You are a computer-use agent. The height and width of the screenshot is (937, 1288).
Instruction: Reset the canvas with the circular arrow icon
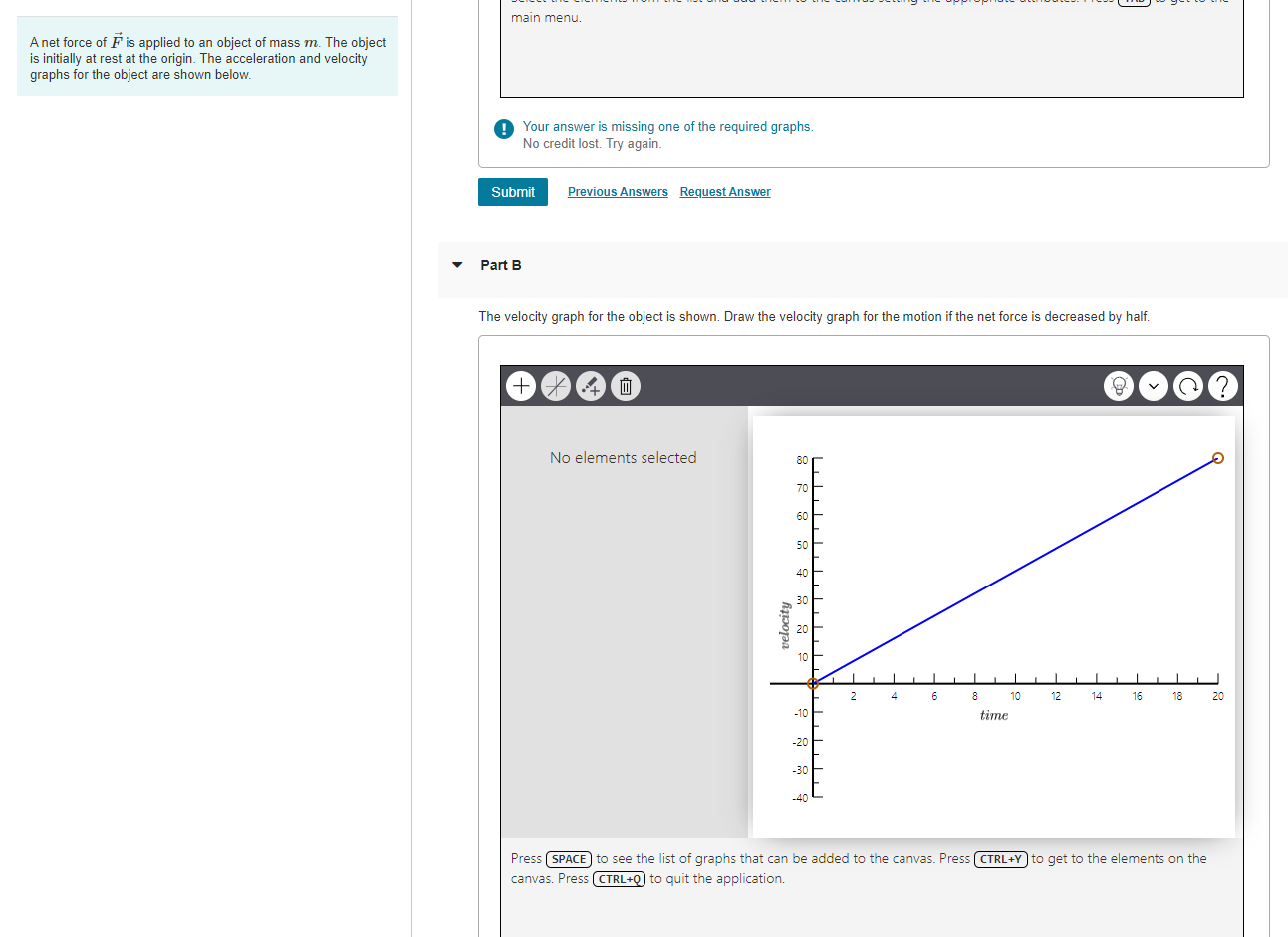coord(1188,386)
